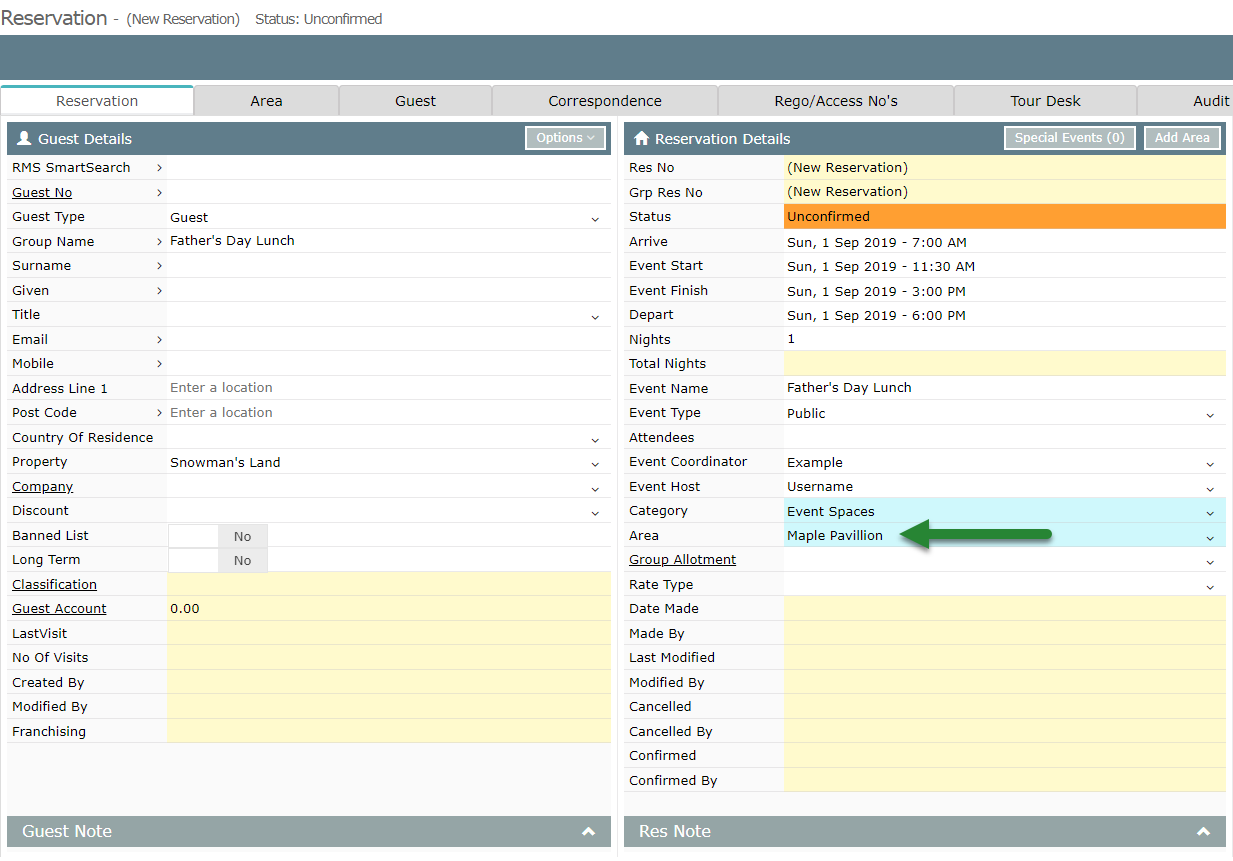Viewport: 1233px width, 861px height.
Task: Open the Country Of Residence dropdown
Action: pos(595,439)
